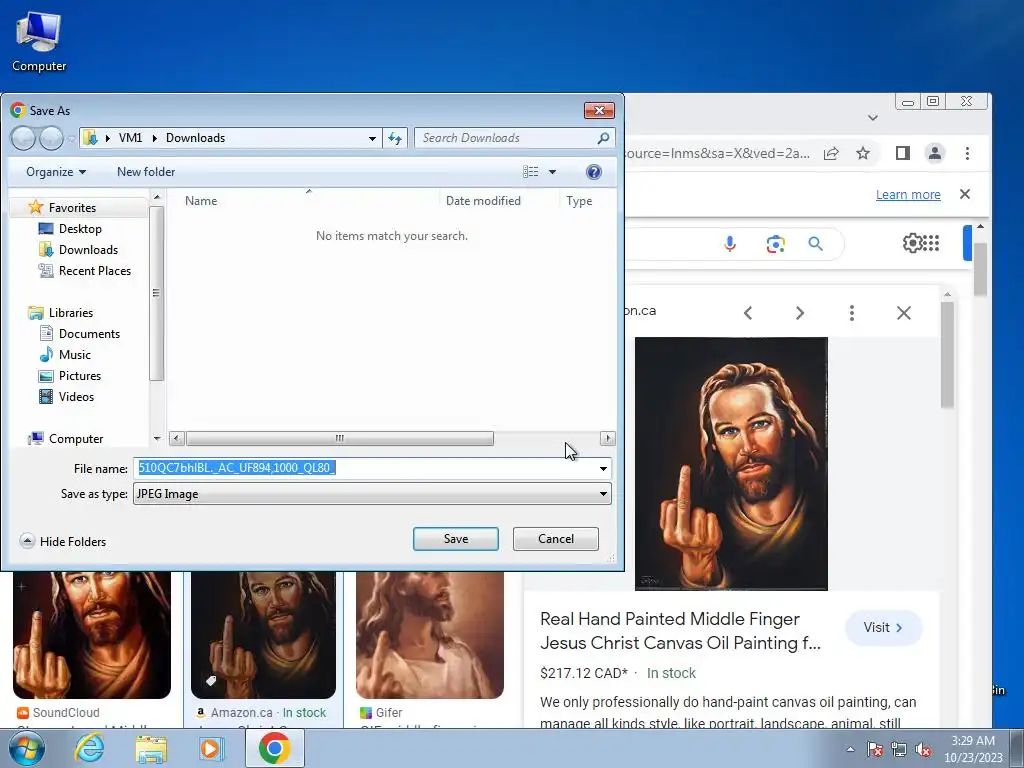This screenshot has height=768, width=1024.
Task: Click the change view icon
Action: 530,172
